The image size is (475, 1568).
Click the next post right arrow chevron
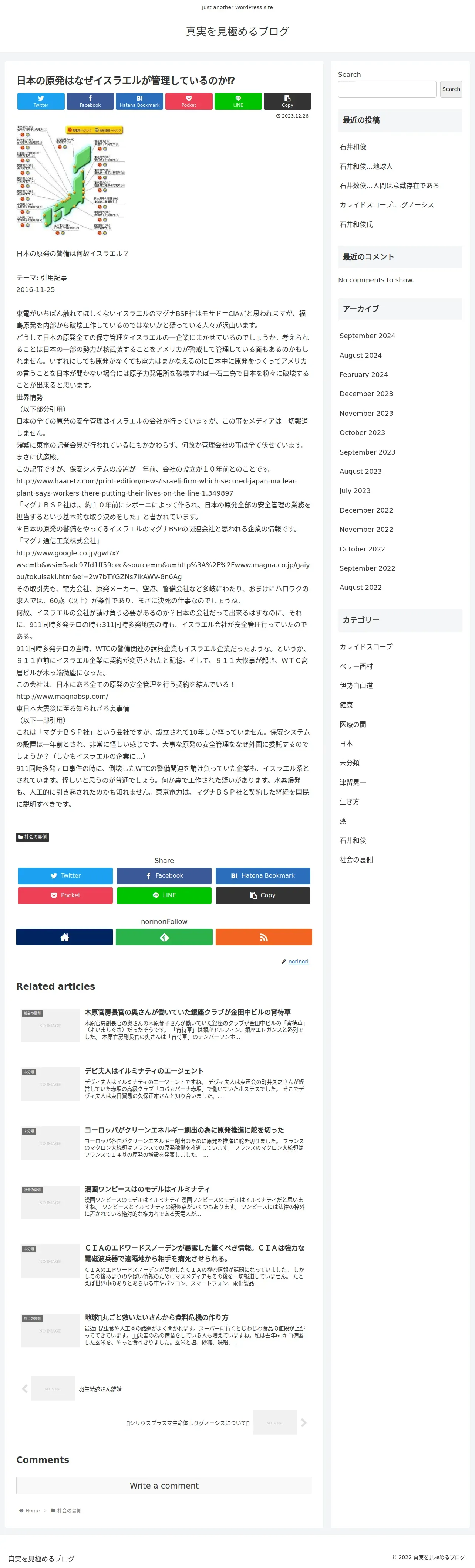tap(304, 1422)
